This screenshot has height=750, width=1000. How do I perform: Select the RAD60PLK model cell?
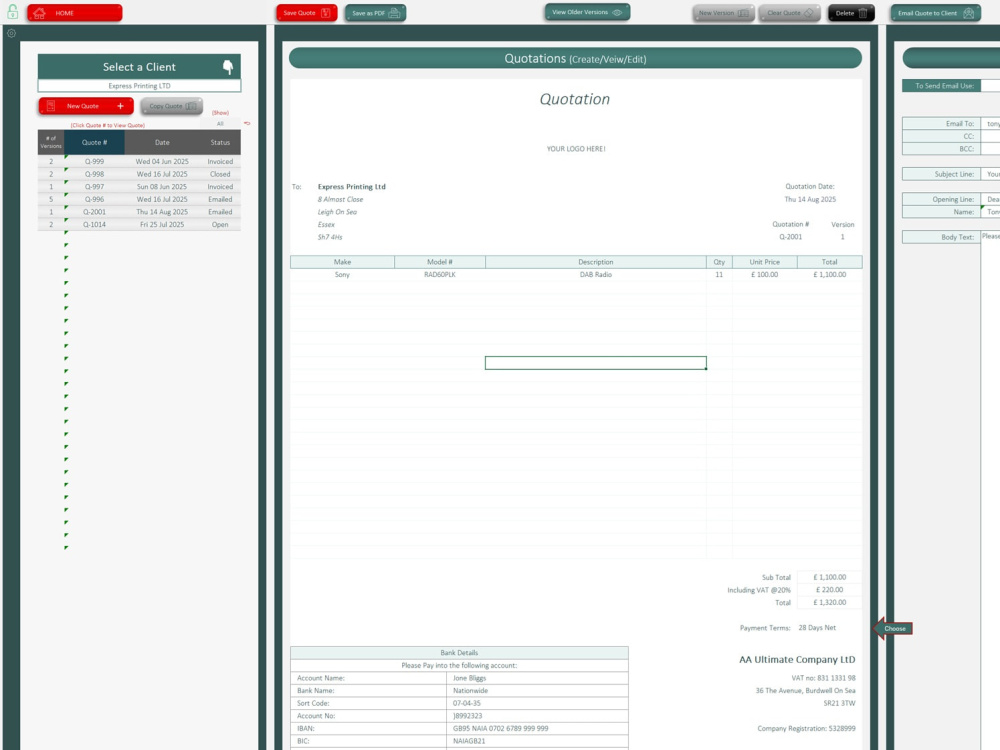coord(440,275)
